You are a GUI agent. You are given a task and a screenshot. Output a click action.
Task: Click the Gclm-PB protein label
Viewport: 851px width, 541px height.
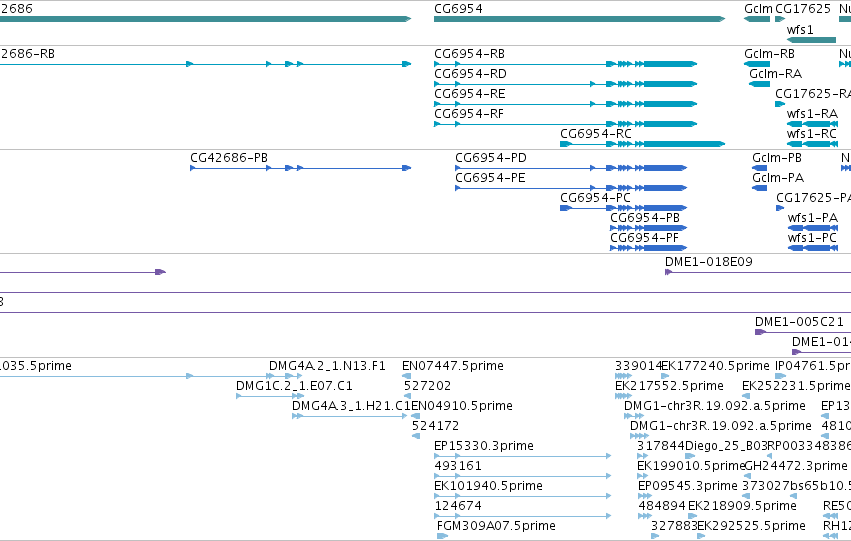click(x=777, y=158)
